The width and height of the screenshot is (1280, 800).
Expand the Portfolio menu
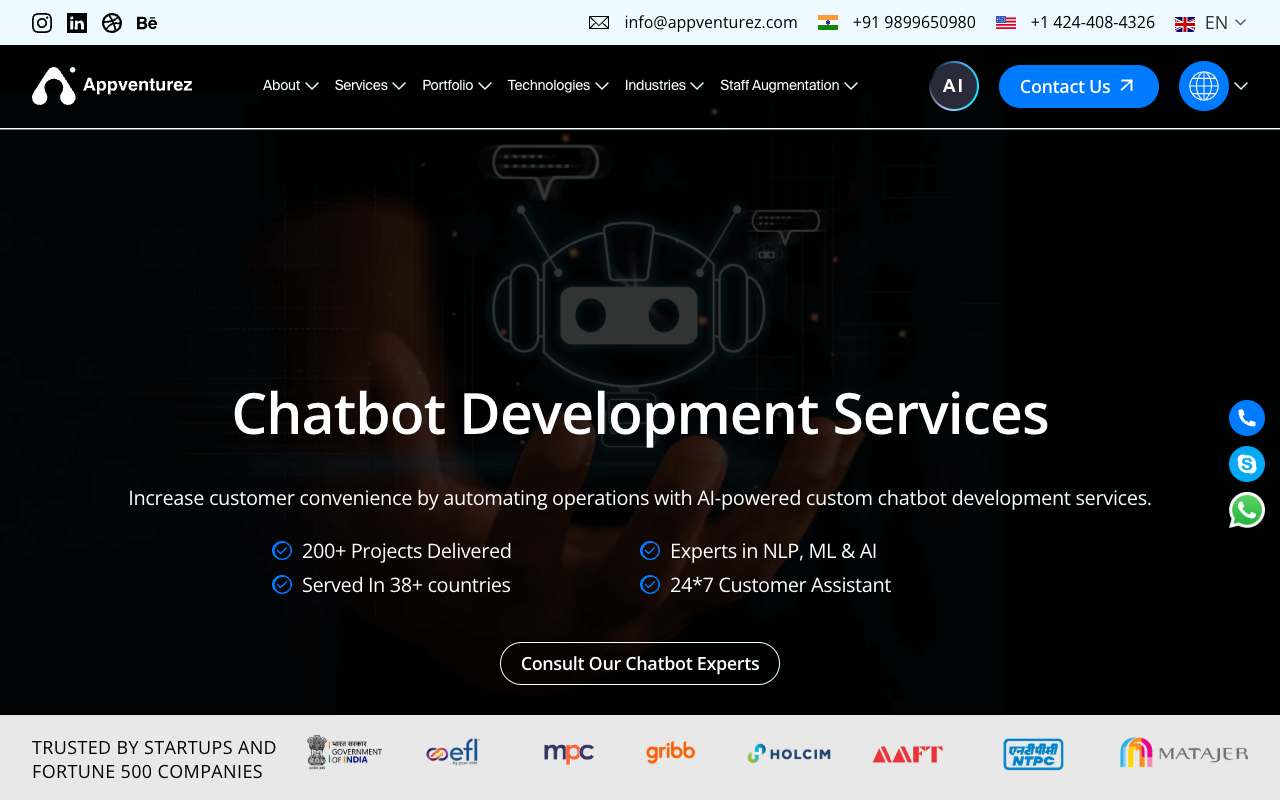(x=457, y=85)
